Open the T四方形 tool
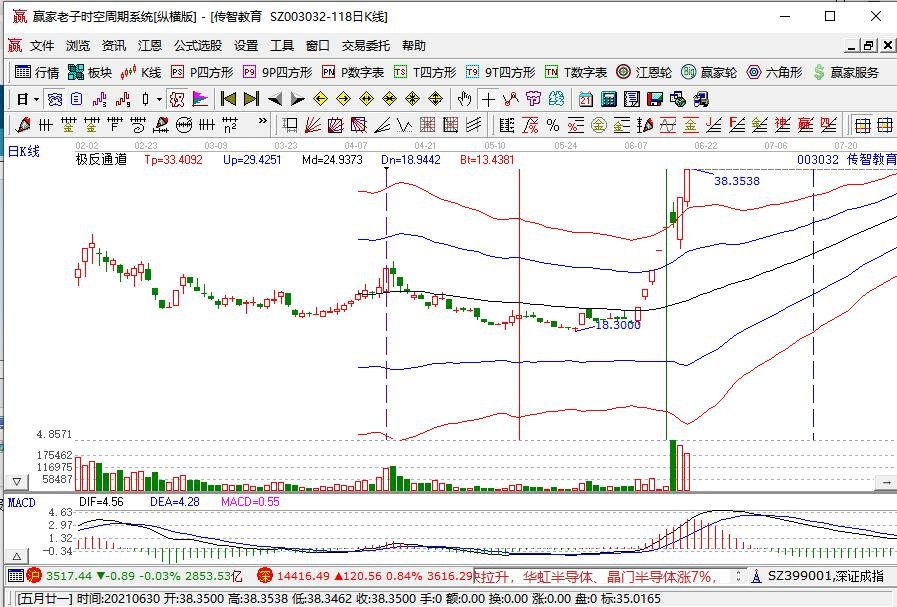The width and height of the screenshot is (897, 607). click(x=425, y=72)
